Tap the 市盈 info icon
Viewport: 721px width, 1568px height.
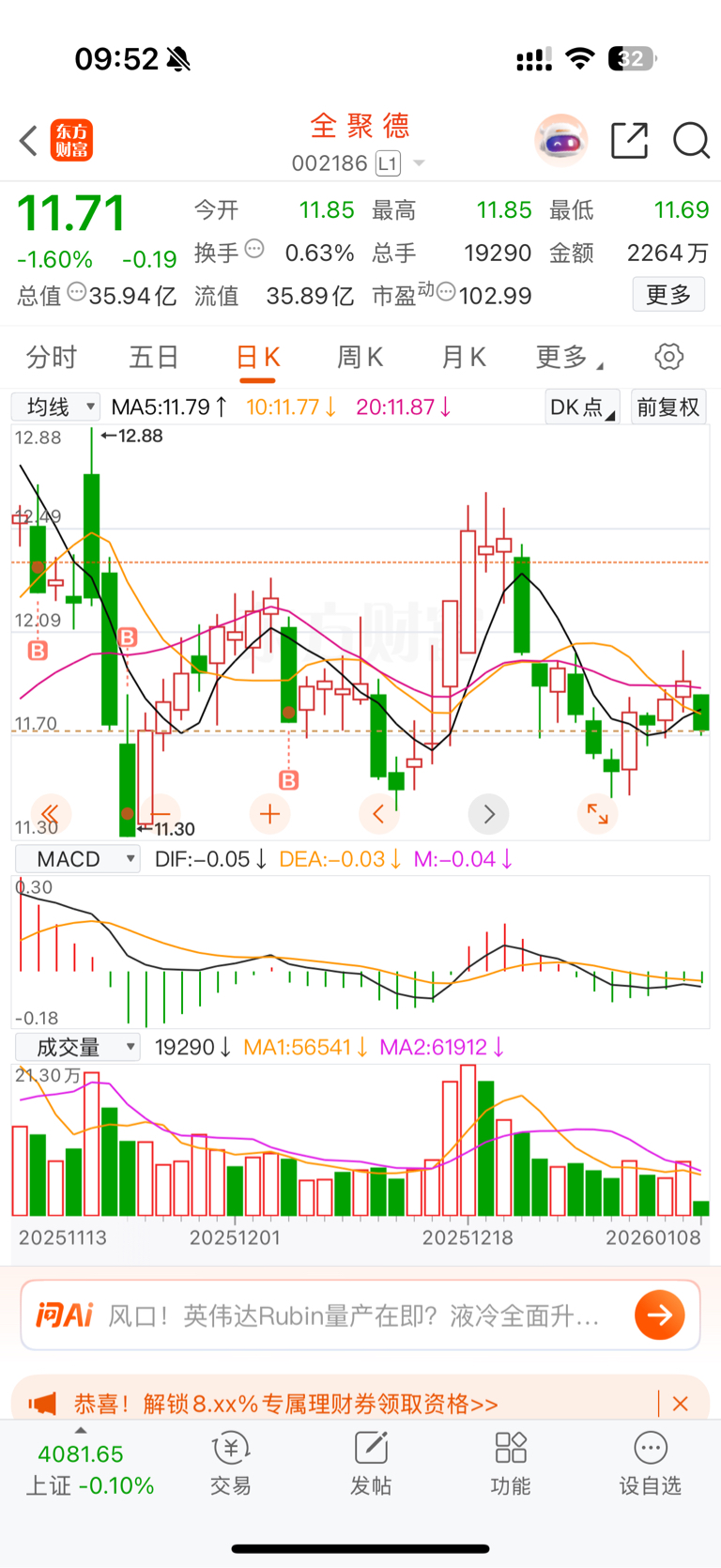(x=446, y=293)
